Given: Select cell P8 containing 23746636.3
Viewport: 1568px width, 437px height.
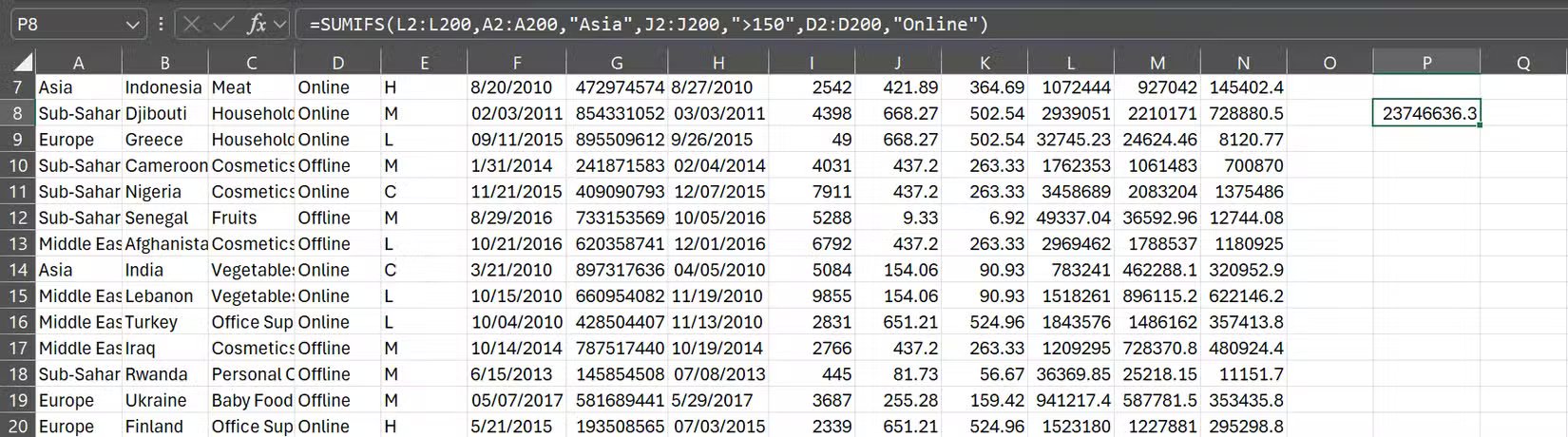Looking at the screenshot, I should coord(1426,113).
